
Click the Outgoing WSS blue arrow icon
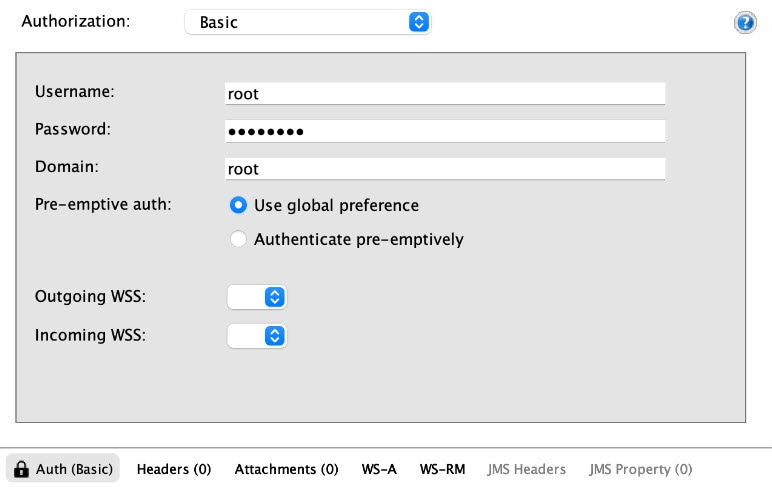(x=275, y=297)
